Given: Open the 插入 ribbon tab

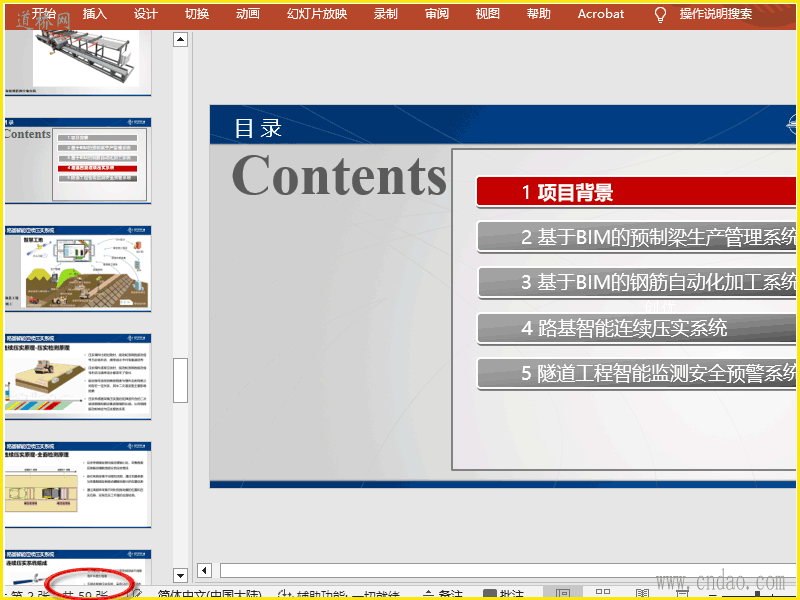Looking at the screenshot, I should (x=95, y=14).
